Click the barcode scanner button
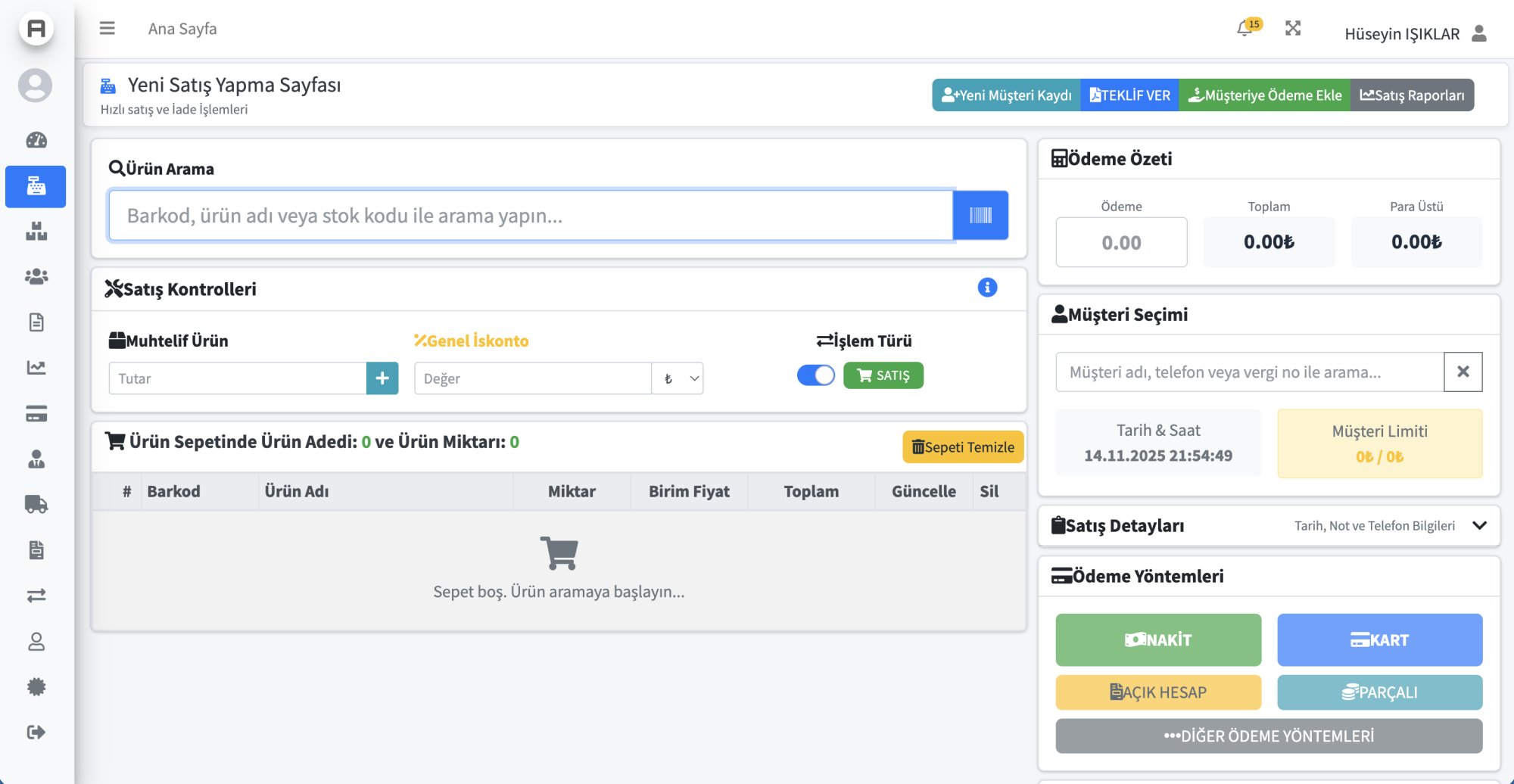Screen dimensions: 1514x784 coord(980,216)
